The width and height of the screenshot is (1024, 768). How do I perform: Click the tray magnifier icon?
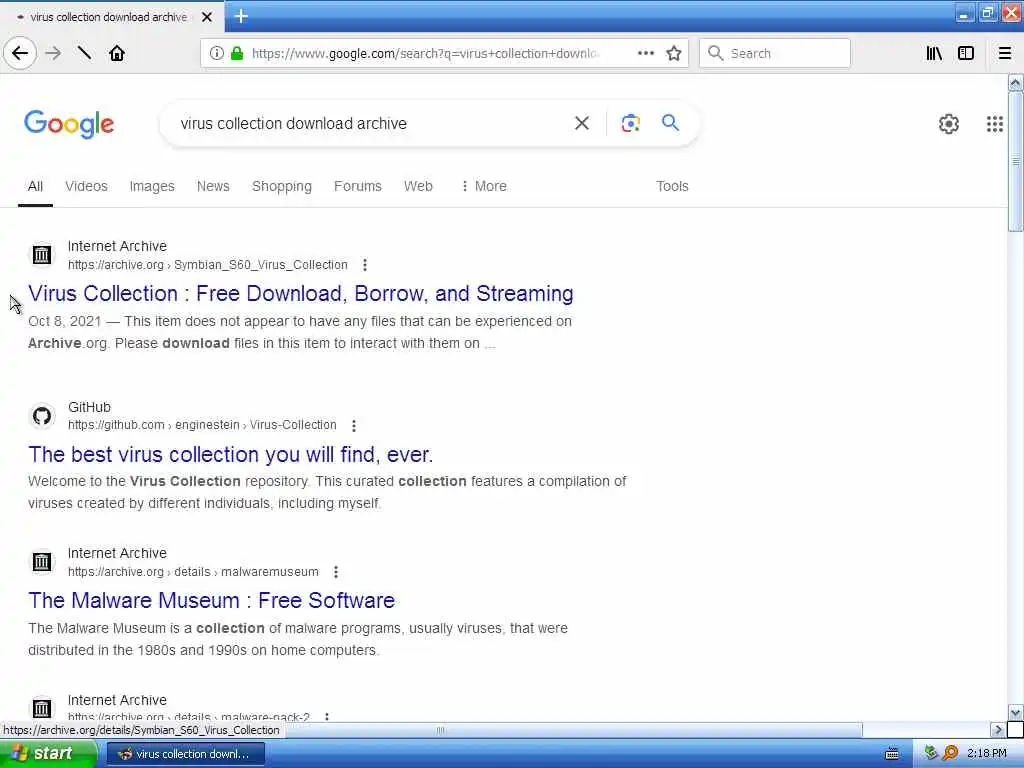pos(950,753)
